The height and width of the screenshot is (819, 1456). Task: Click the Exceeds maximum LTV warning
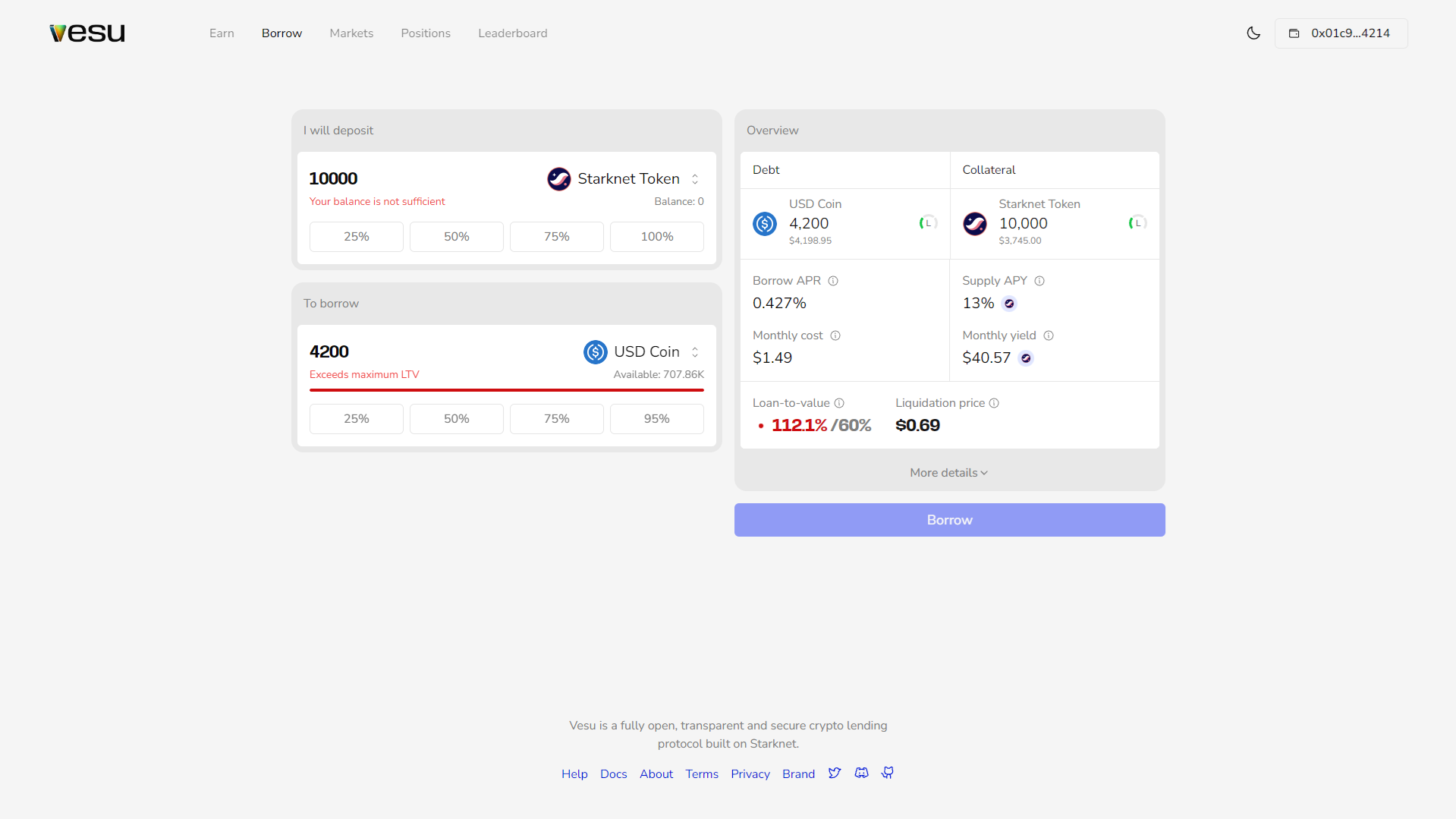click(364, 375)
